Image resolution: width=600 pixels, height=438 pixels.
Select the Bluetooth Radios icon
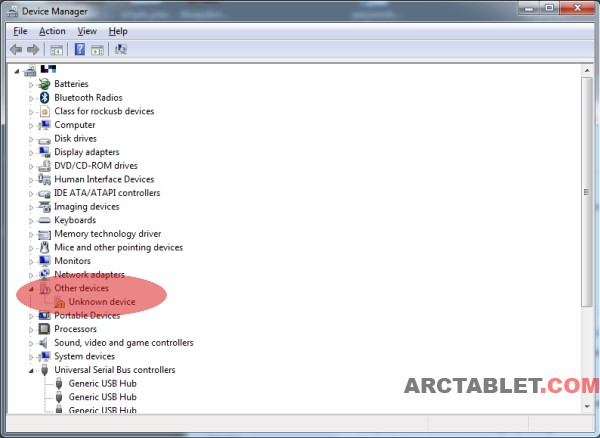point(44,98)
